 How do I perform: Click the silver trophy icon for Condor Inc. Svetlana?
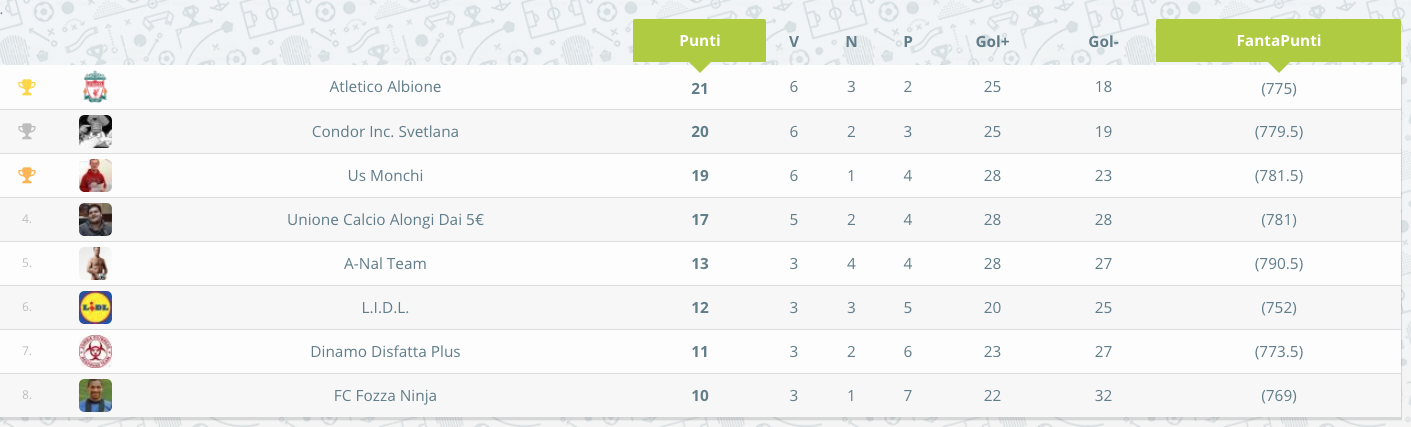(27, 131)
